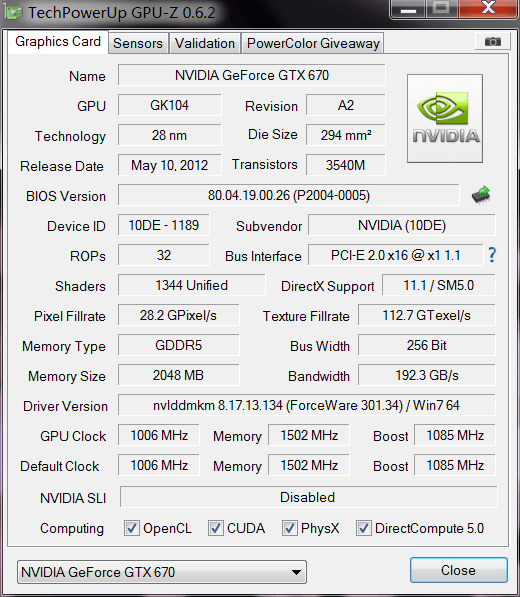Click the NVIDIA logo image
Screen dimensions: 520x597
click(445, 118)
